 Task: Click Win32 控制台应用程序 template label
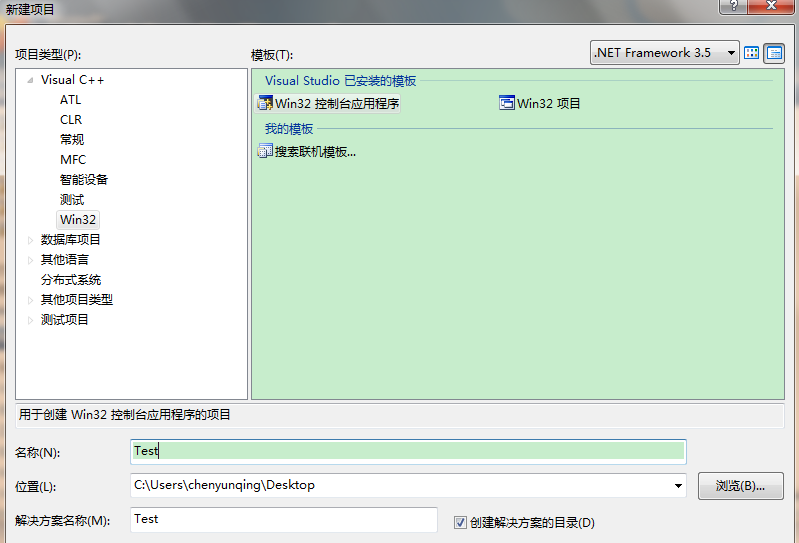coord(337,103)
